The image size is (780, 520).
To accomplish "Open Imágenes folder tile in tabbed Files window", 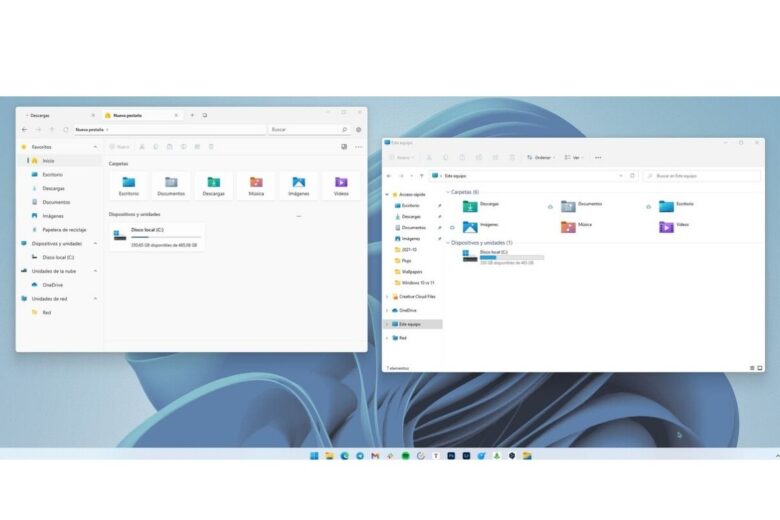I will point(298,186).
